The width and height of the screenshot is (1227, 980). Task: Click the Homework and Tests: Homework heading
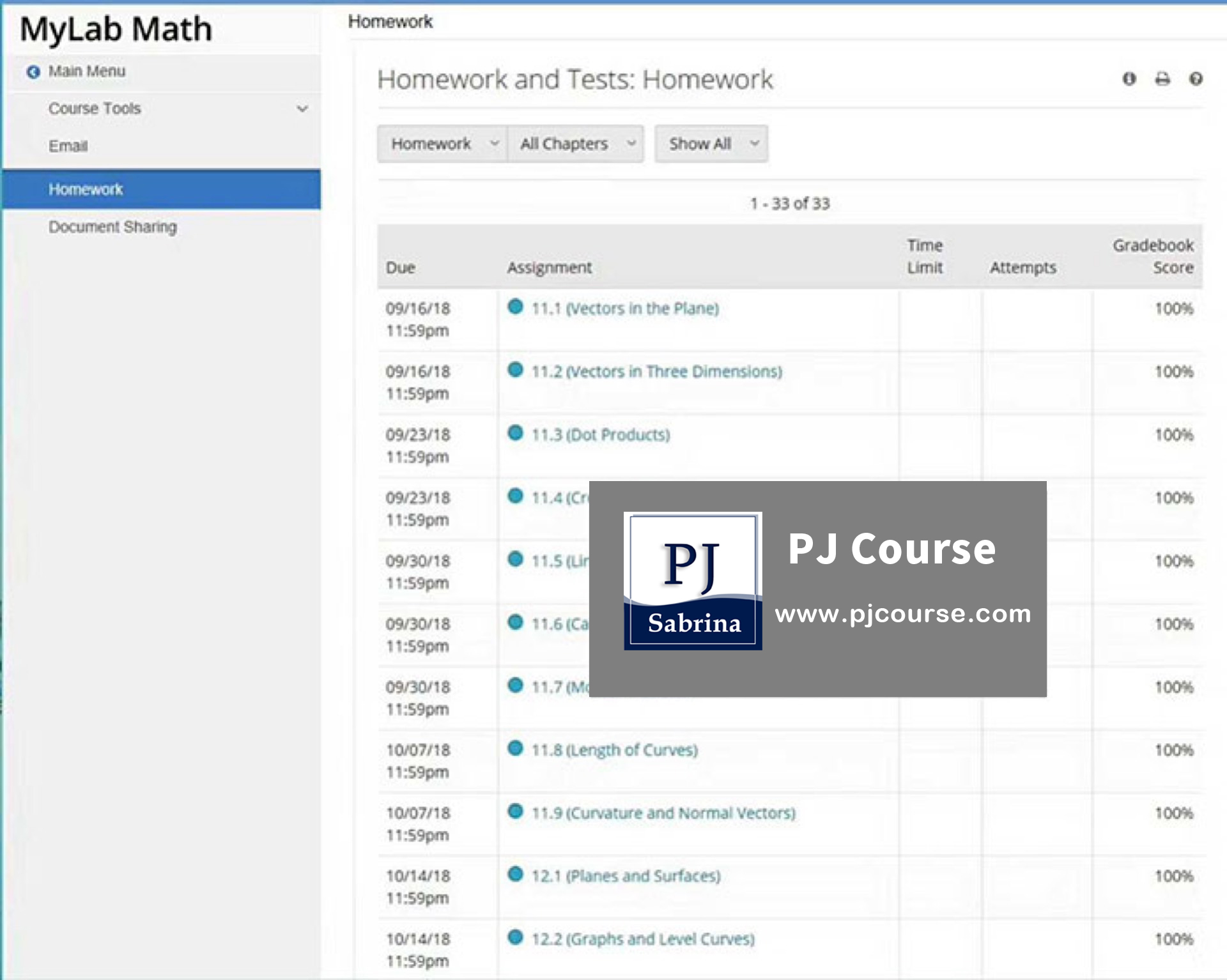tap(575, 80)
